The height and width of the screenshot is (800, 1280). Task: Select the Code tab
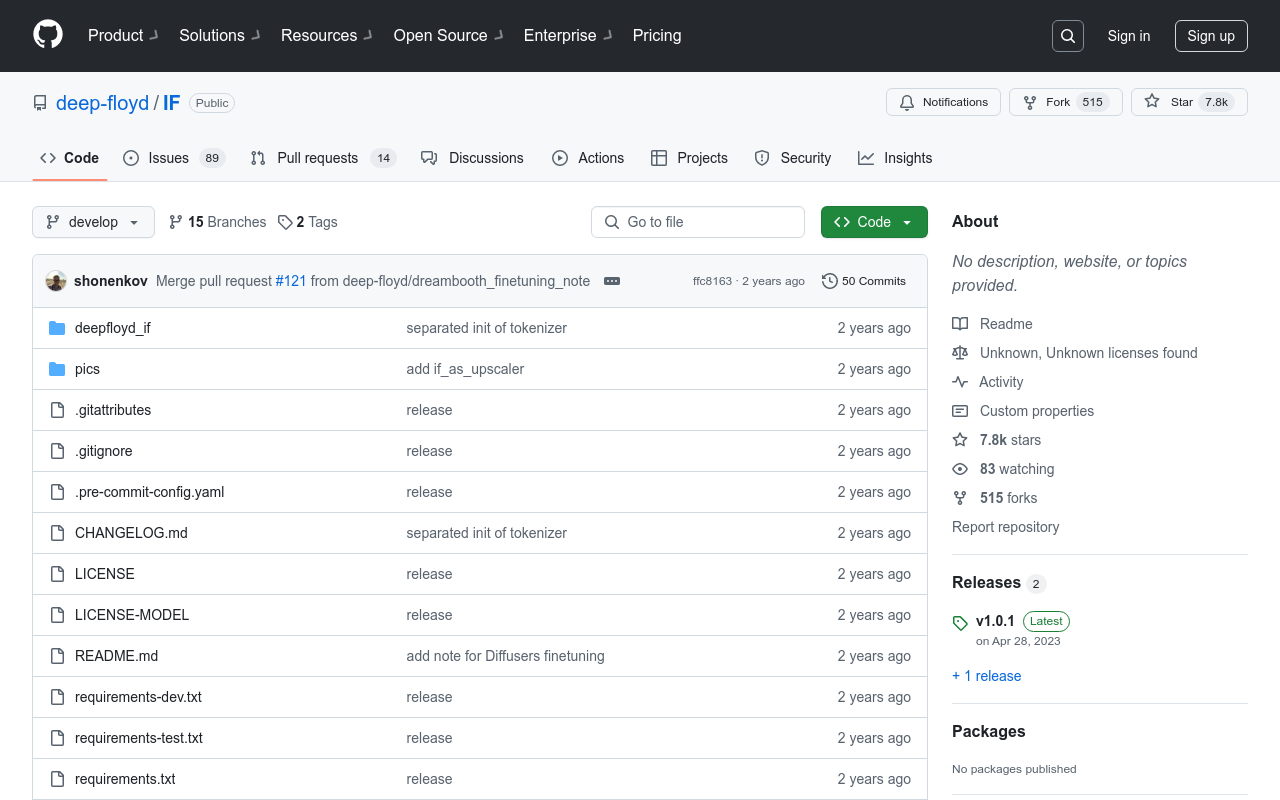click(x=69, y=158)
